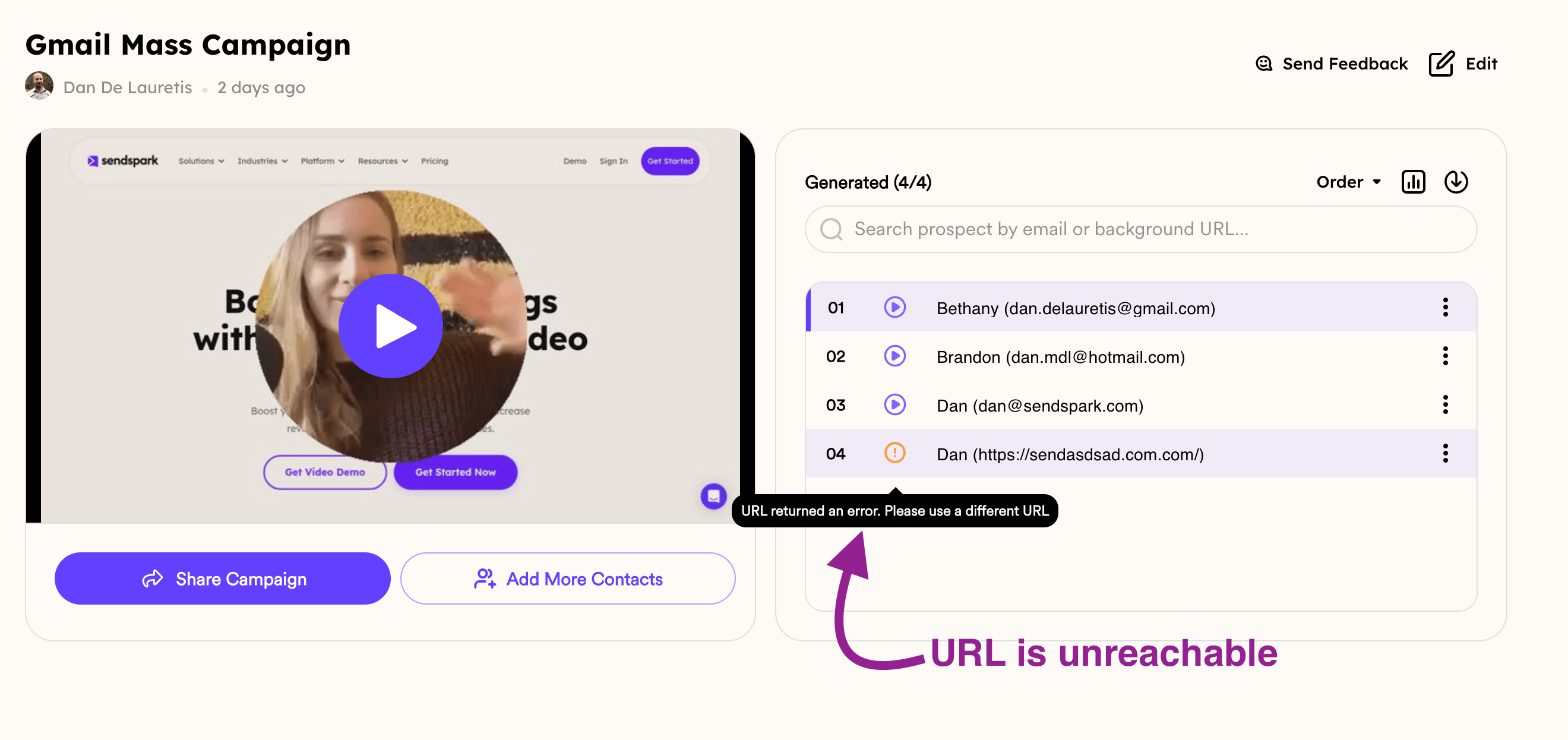
Task: Open the Order dropdown
Action: pyautogui.click(x=1348, y=181)
